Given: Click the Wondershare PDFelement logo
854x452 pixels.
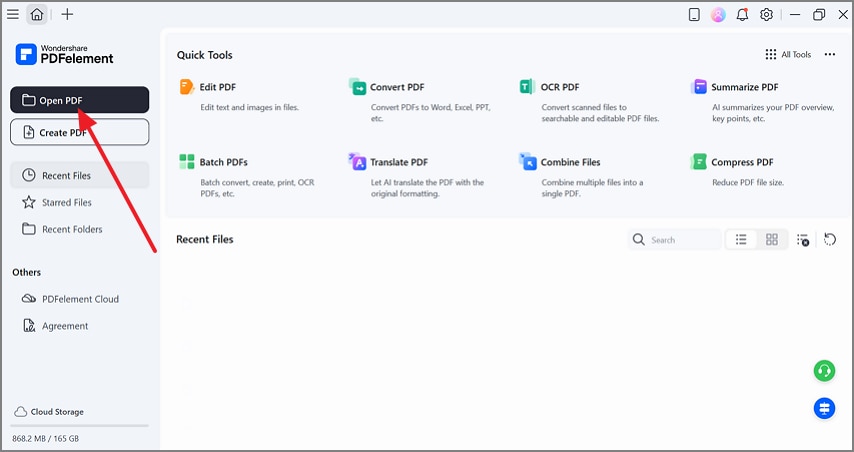Looking at the screenshot, I should tap(64, 54).
